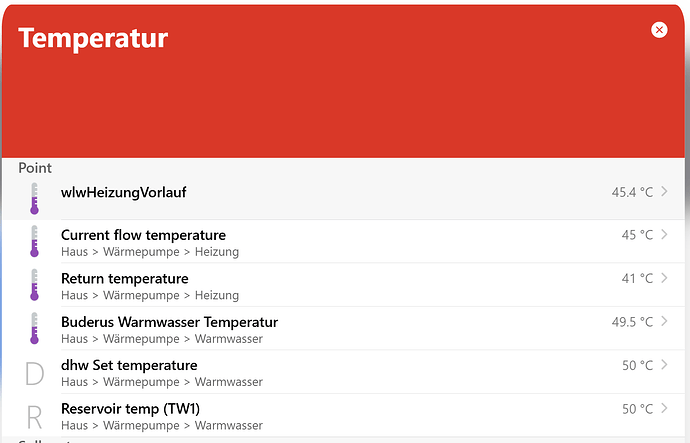Image resolution: width=690 pixels, height=443 pixels.
Task: Click the D icon for dhw Set temperature
Action: click(x=34, y=373)
